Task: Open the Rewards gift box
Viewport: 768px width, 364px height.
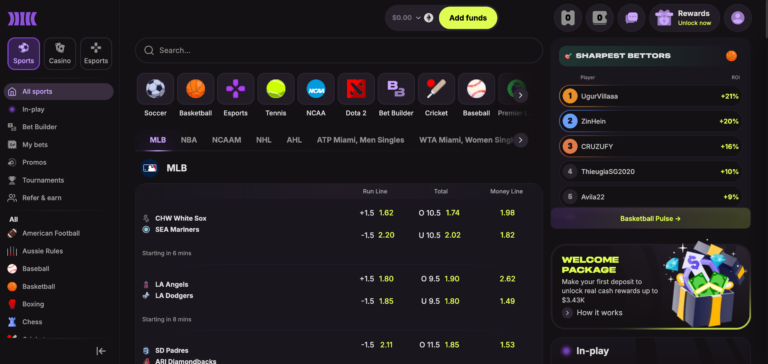Action: pos(684,18)
